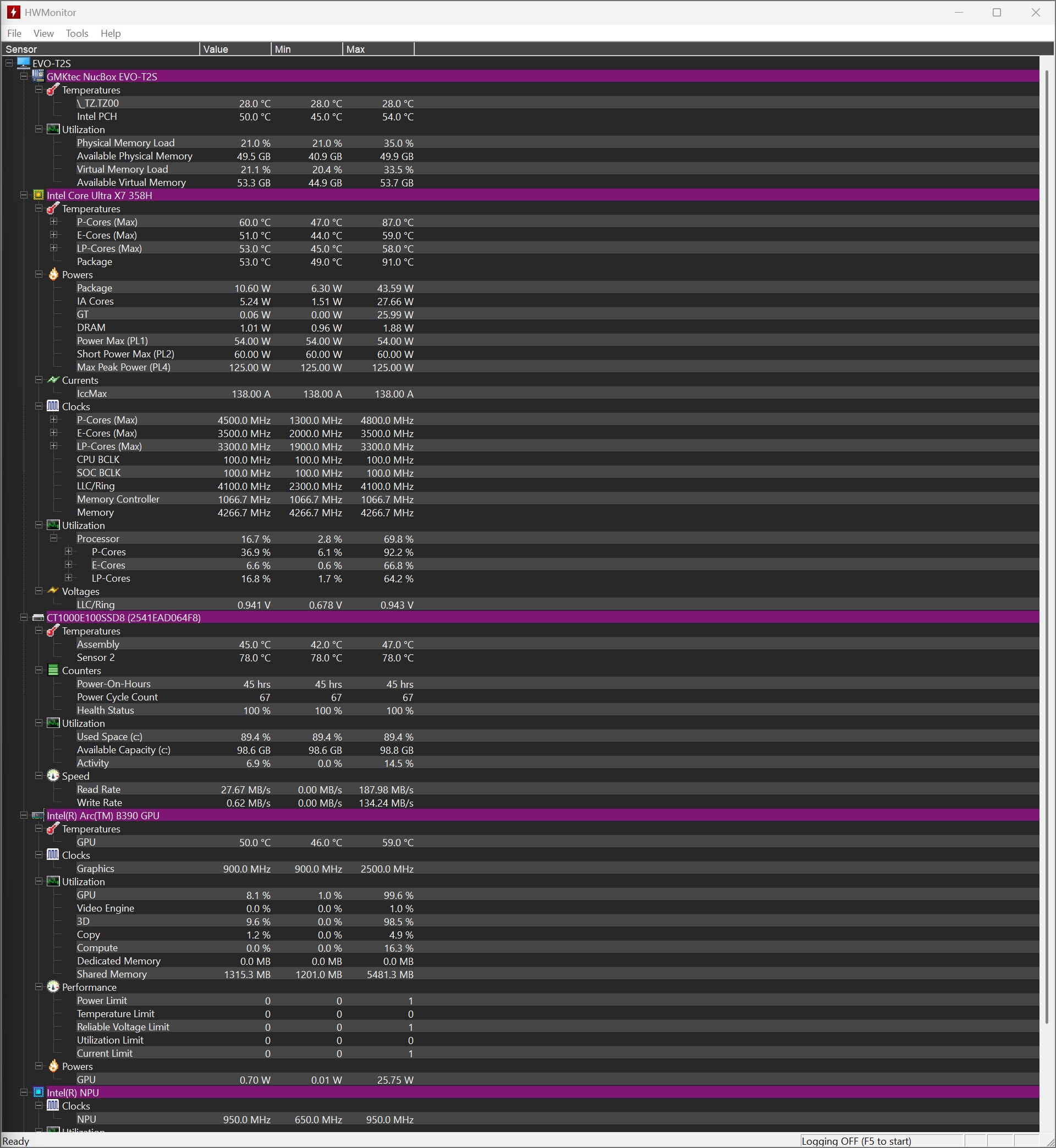Click the CT1000E100SSD8 drive icon
The height and width of the screenshot is (1148, 1056).
pyautogui.click(x=38, y=617)
